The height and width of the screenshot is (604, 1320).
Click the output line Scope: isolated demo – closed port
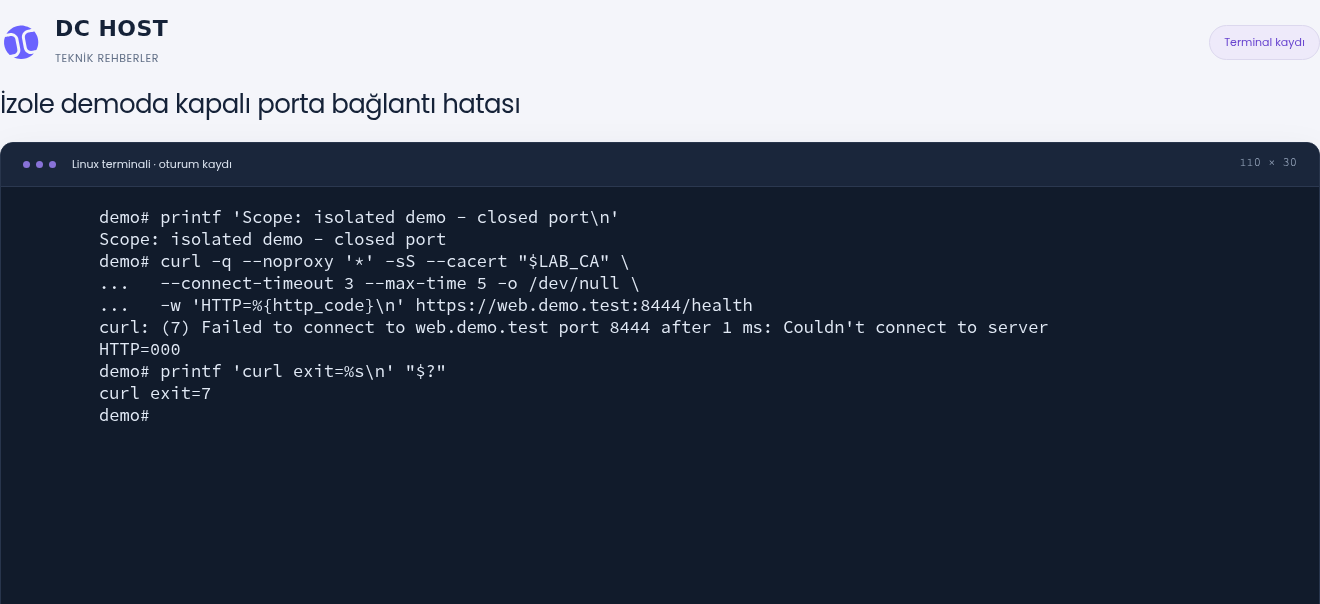[x=272, y=239]
